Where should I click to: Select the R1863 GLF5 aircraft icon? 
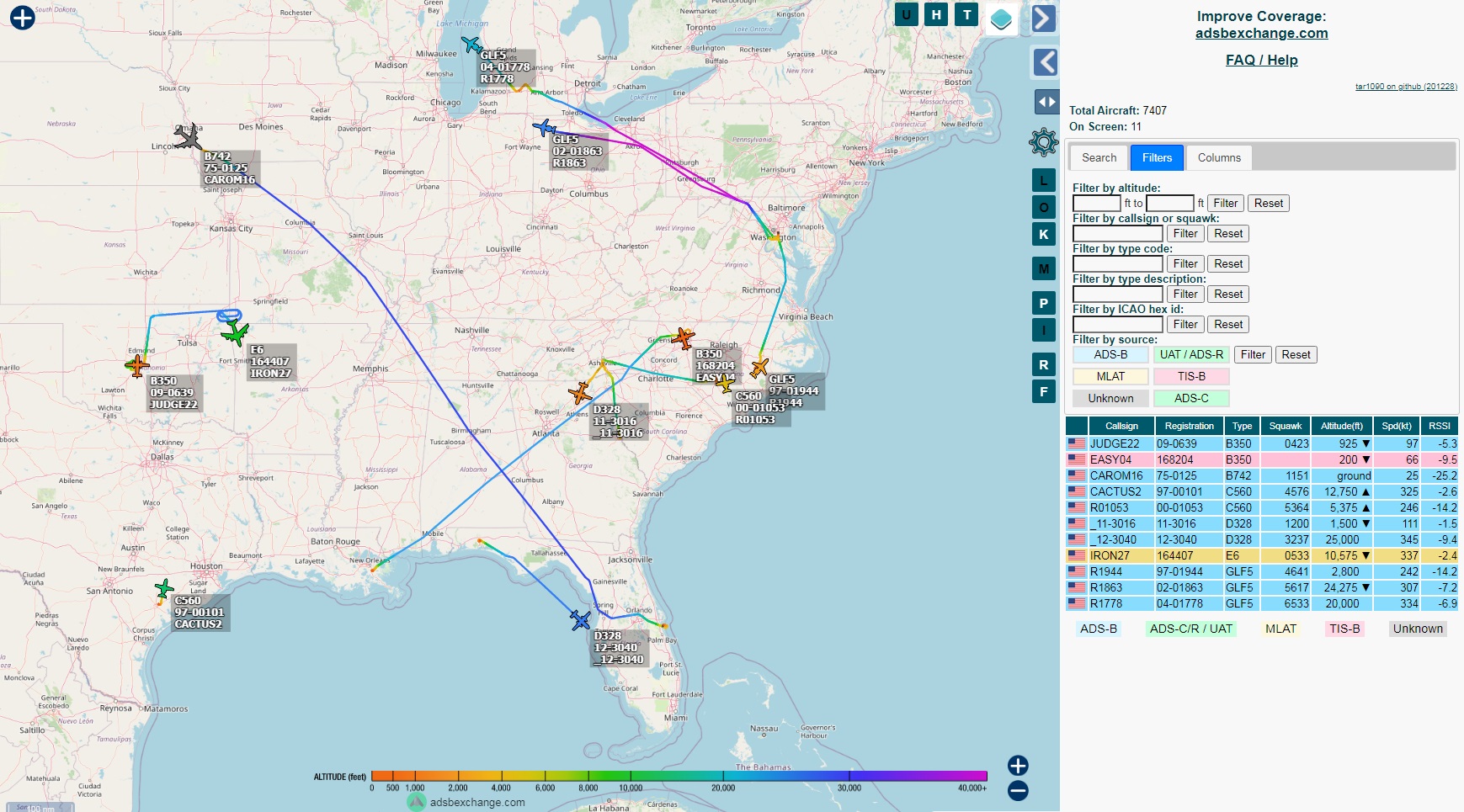click(x=545, y=128)
